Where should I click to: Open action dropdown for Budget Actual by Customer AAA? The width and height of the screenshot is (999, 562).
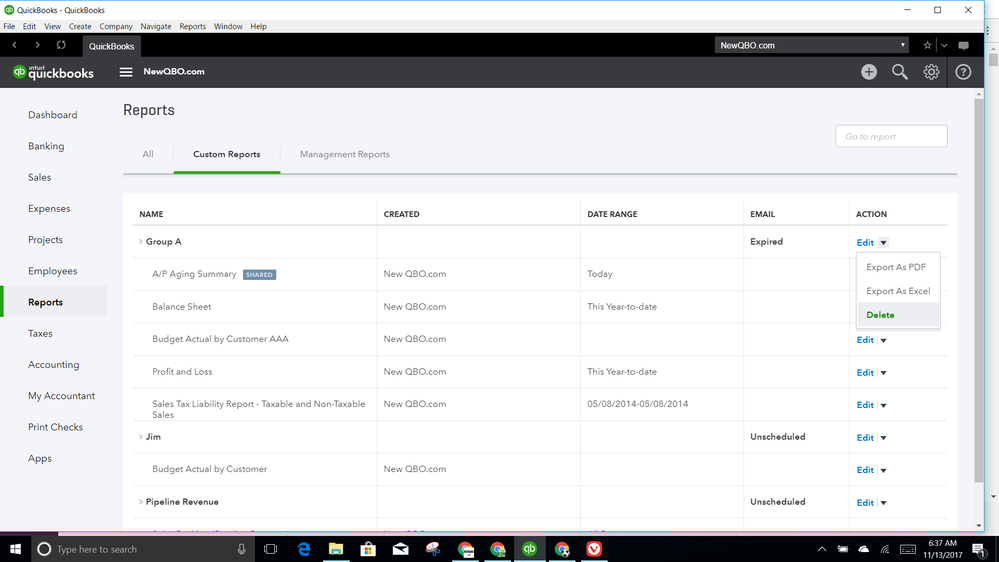click(x=884, y=340)
